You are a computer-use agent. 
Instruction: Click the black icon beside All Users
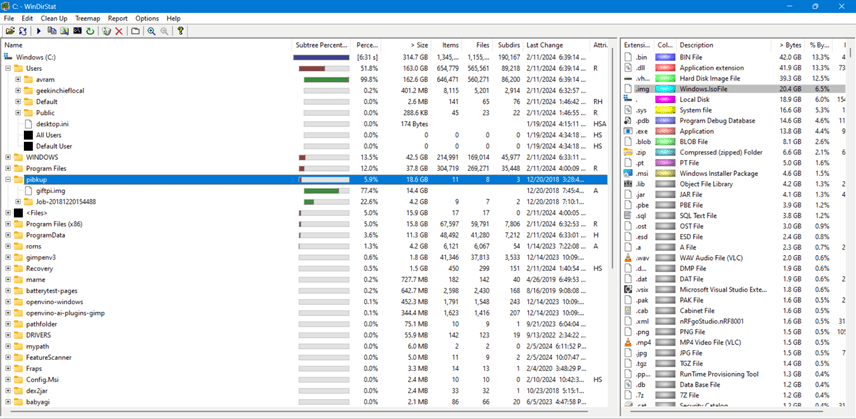click(x=28, y=135)
